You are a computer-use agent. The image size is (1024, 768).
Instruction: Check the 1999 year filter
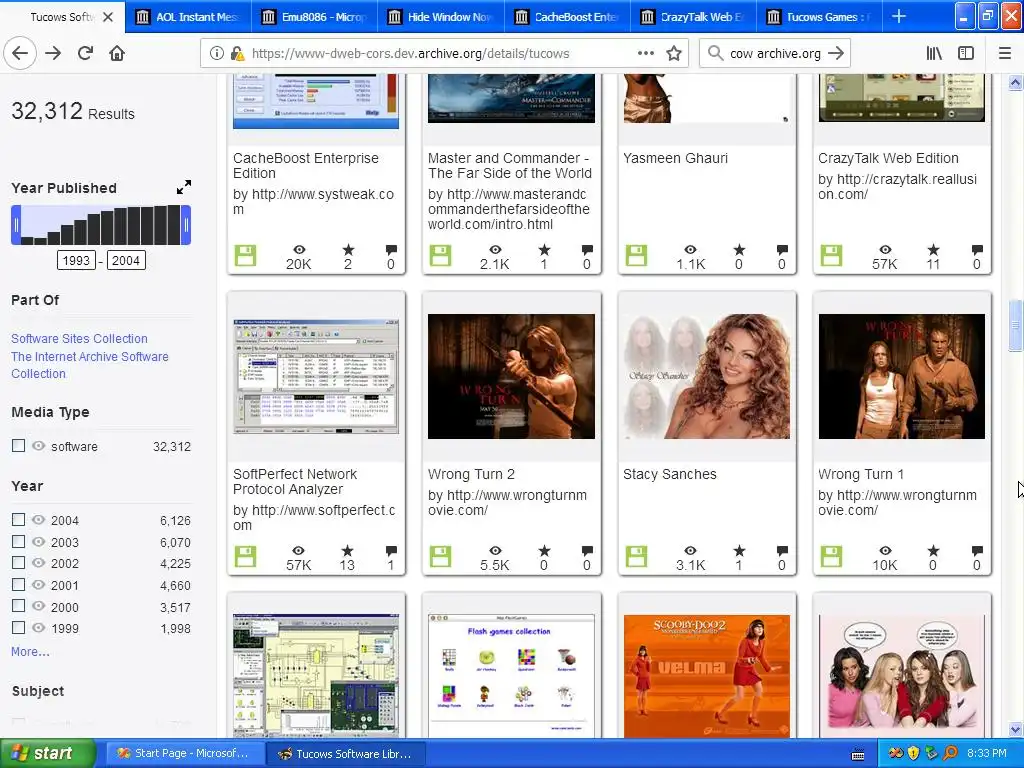point(18,628)
